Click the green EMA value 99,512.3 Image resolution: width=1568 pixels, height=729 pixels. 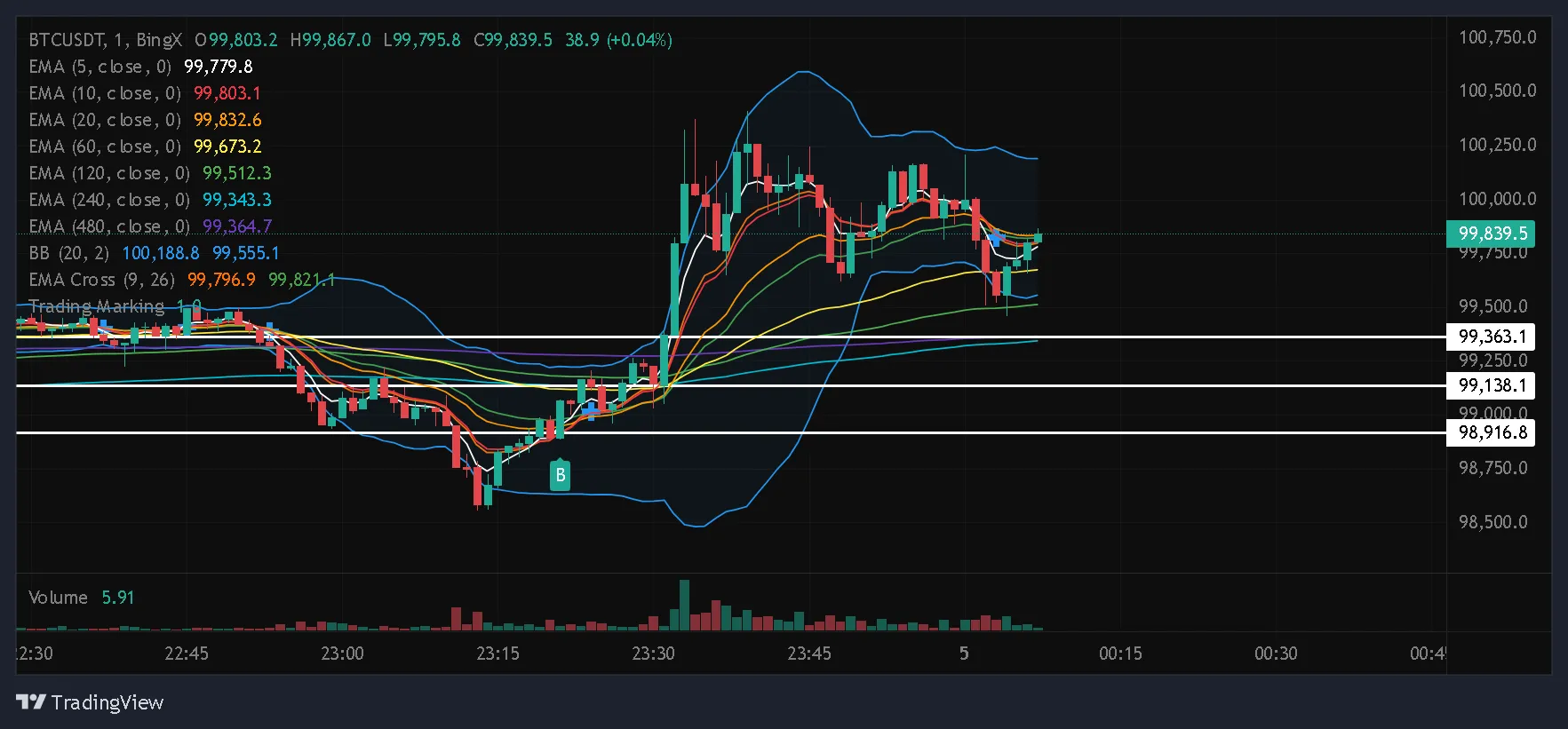(237, 173)
